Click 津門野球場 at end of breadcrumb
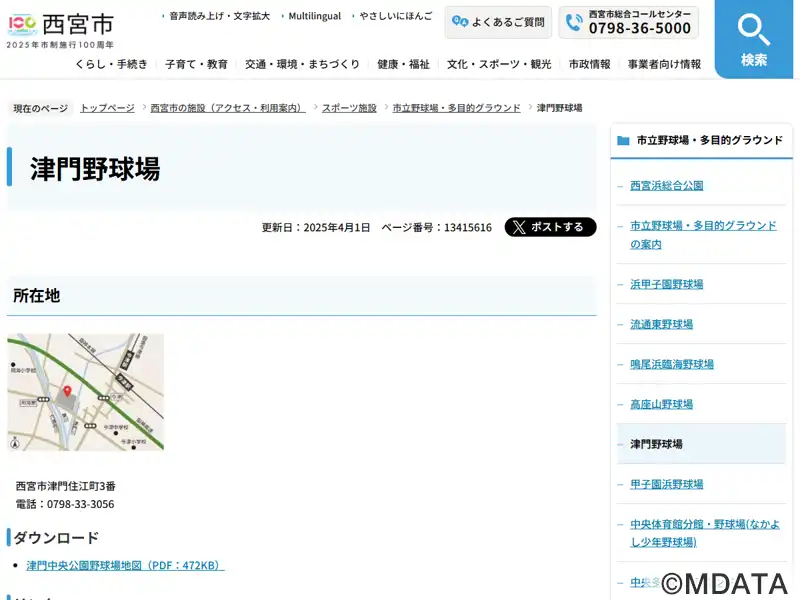The width and height of the screenshot is (800, 600). click(559, 108)
